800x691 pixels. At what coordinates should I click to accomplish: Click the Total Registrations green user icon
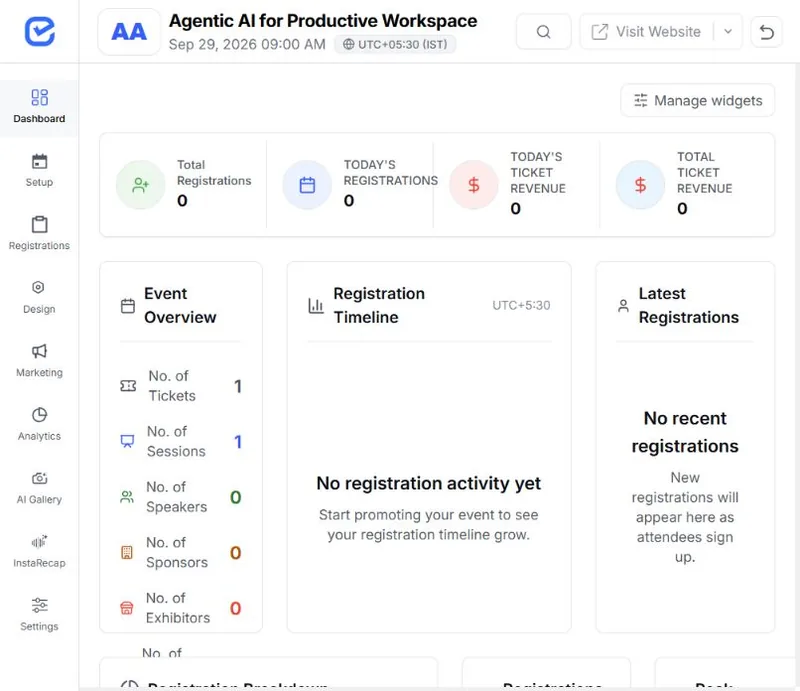(x=140, y=185)
